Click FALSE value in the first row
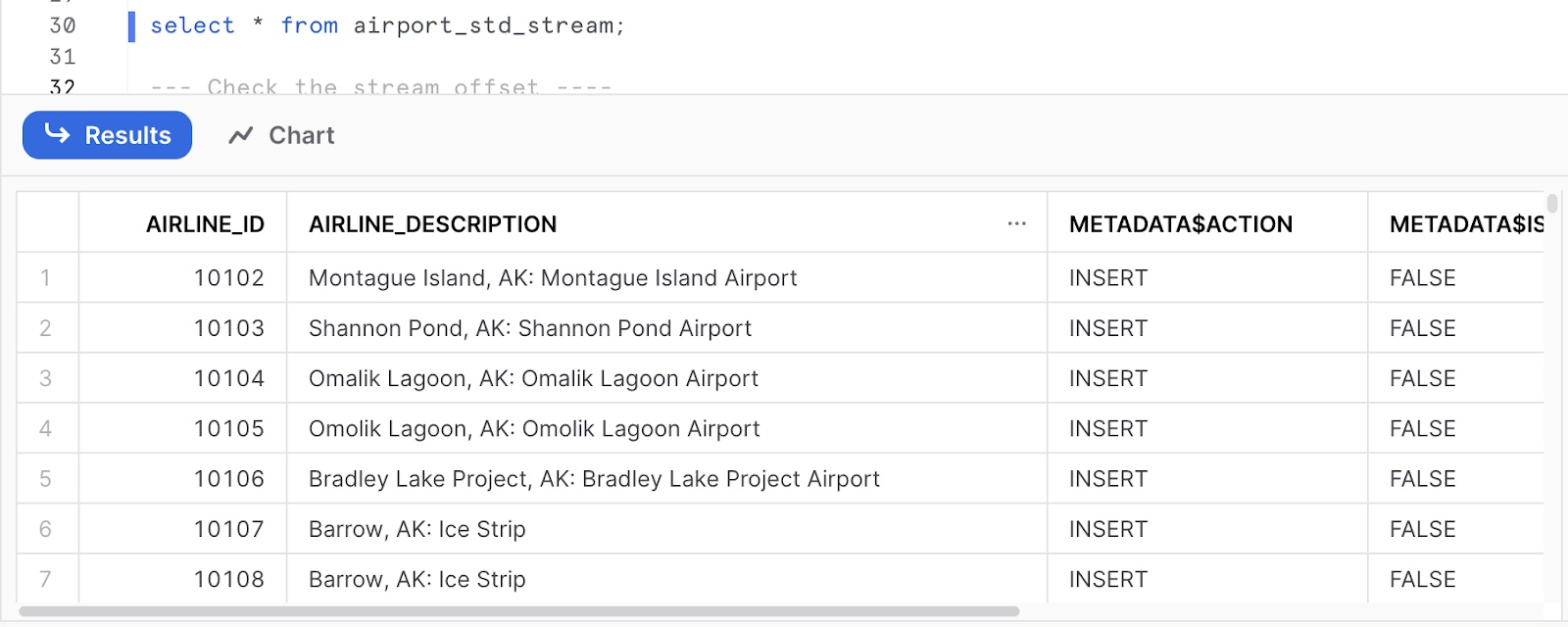1568x627 pixels. 1422,278
